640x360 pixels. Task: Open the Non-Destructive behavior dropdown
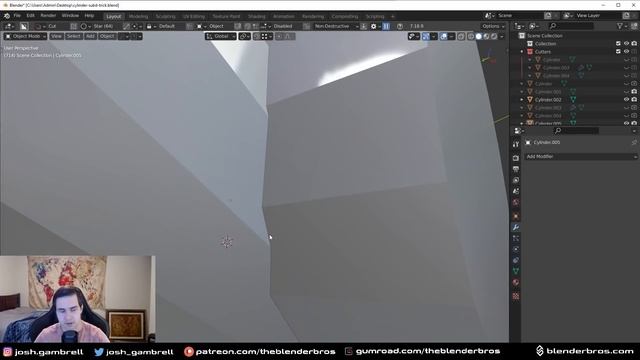pos(336,26)
